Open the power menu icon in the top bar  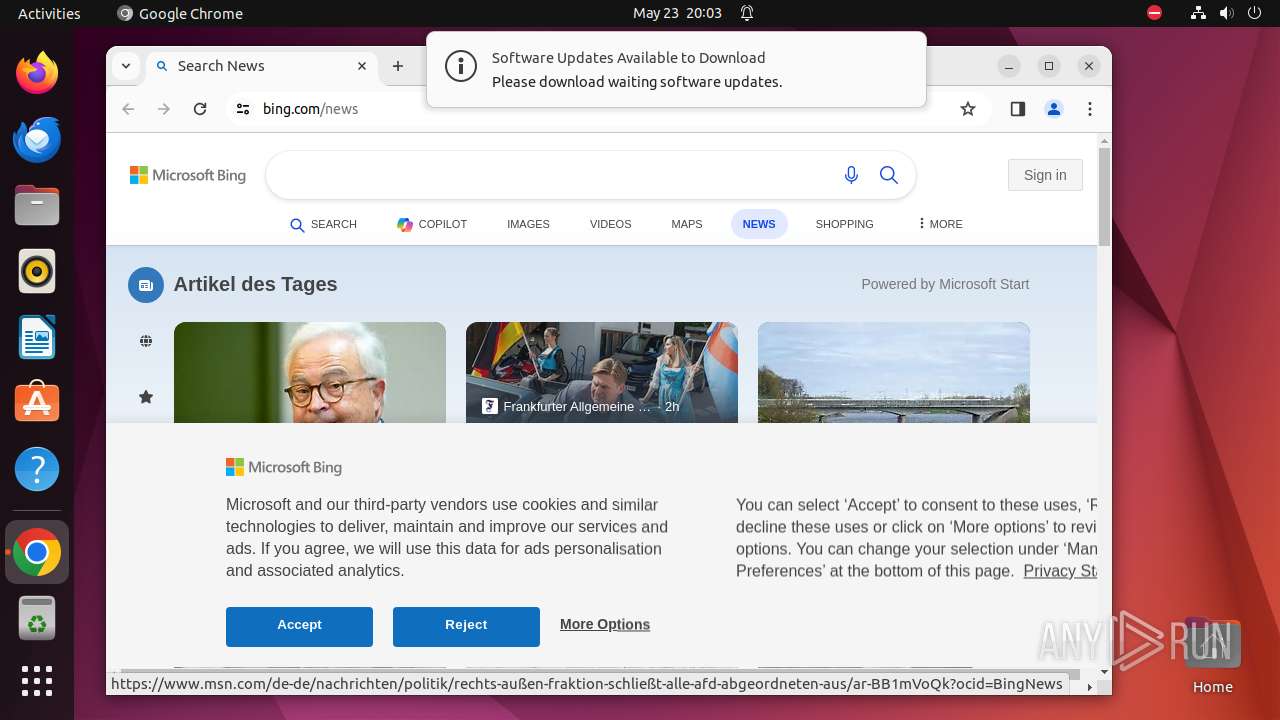point(1254,13)
